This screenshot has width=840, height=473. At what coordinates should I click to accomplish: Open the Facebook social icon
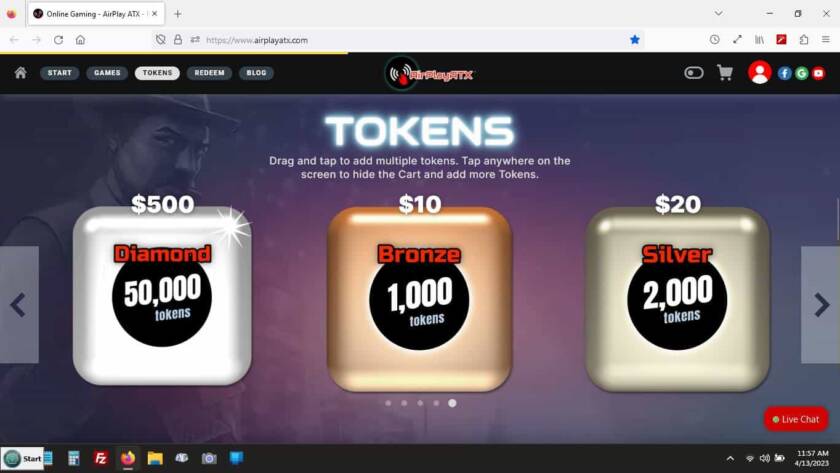pos(784,73)
